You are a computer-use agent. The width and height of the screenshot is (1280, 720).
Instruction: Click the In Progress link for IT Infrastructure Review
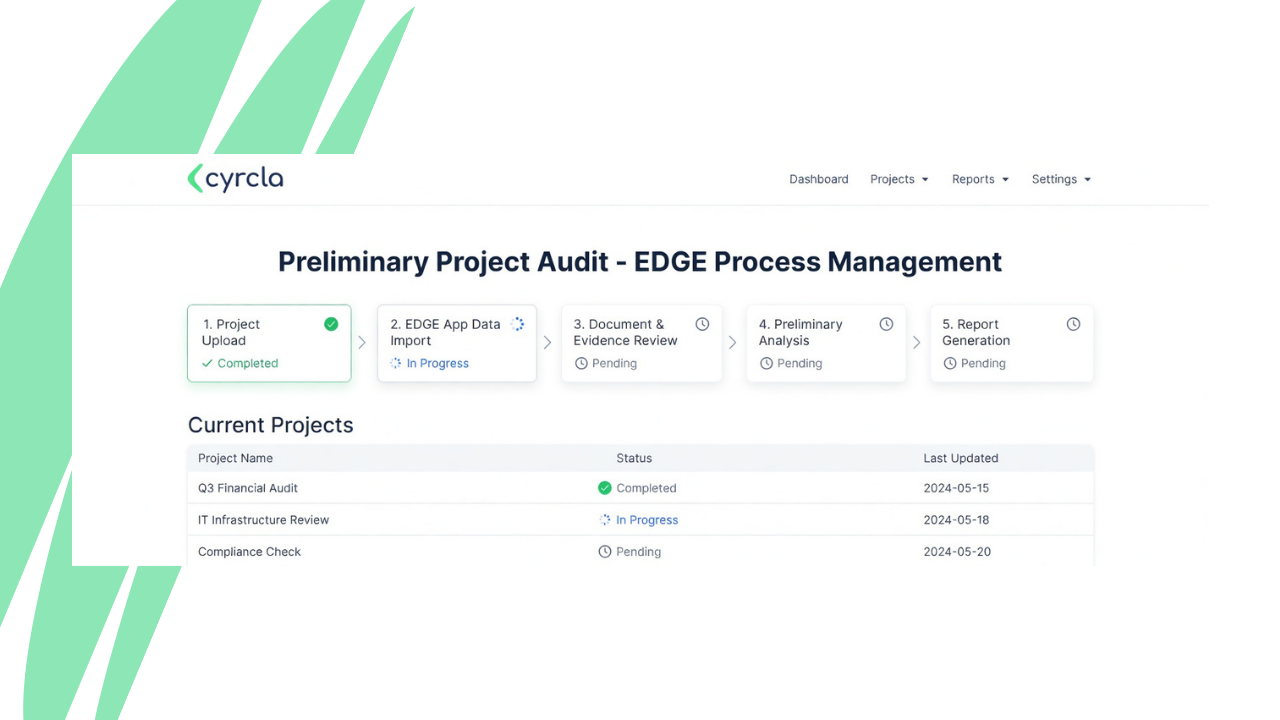pyautogui.click(x=647, y=520)
